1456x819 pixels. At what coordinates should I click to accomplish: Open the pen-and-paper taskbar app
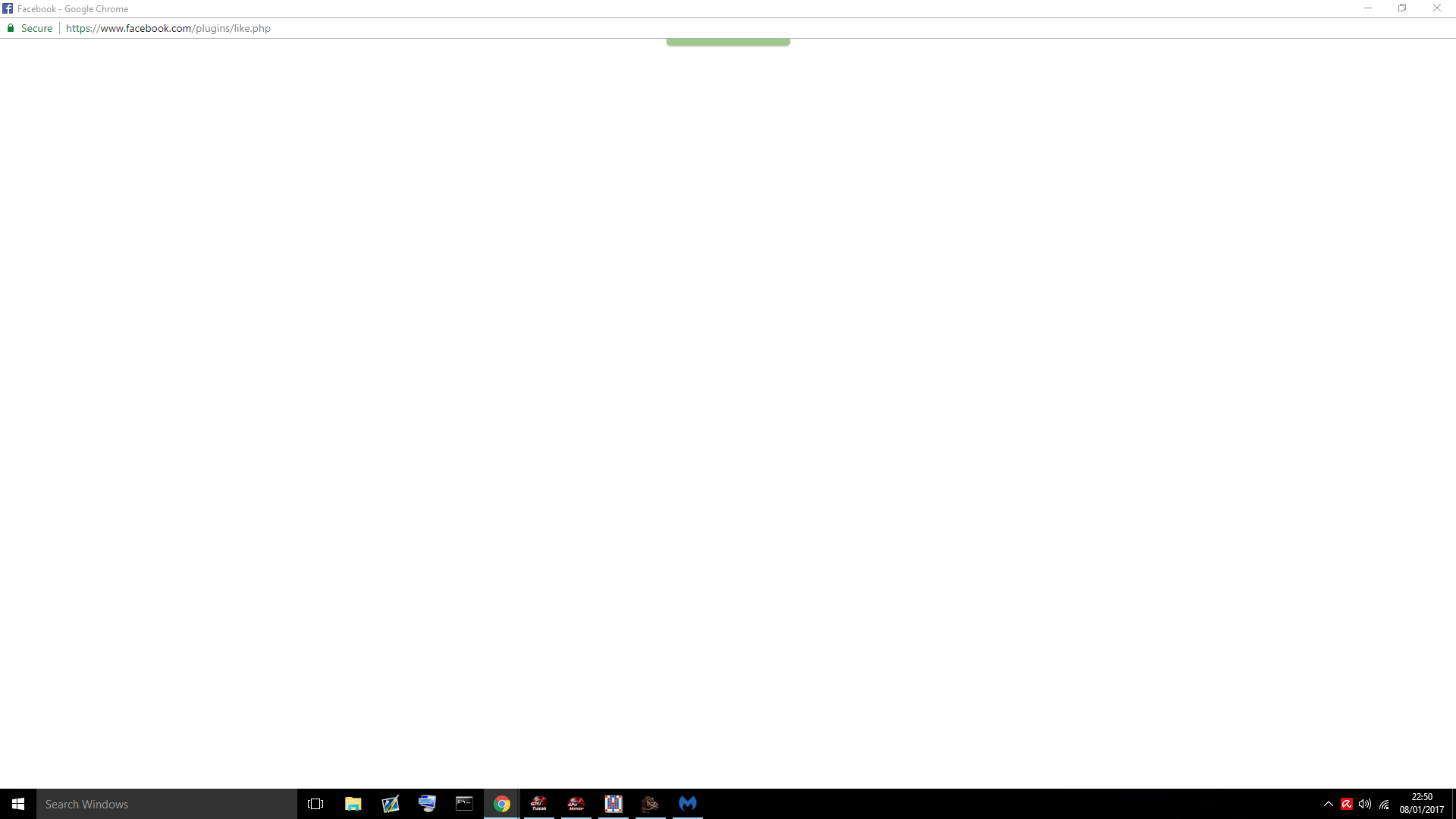click(390, 804)
